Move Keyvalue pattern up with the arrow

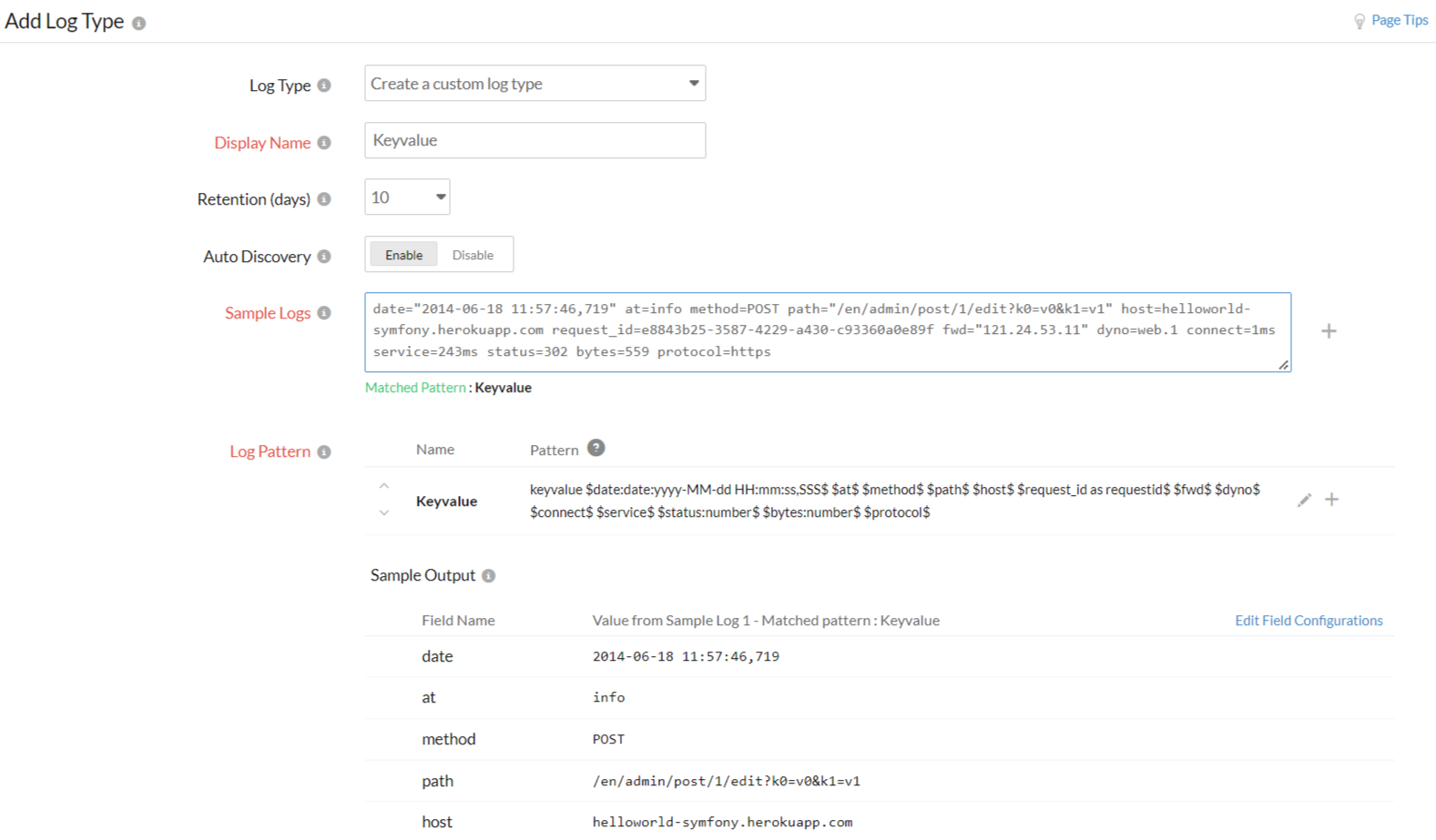[384, 486]
